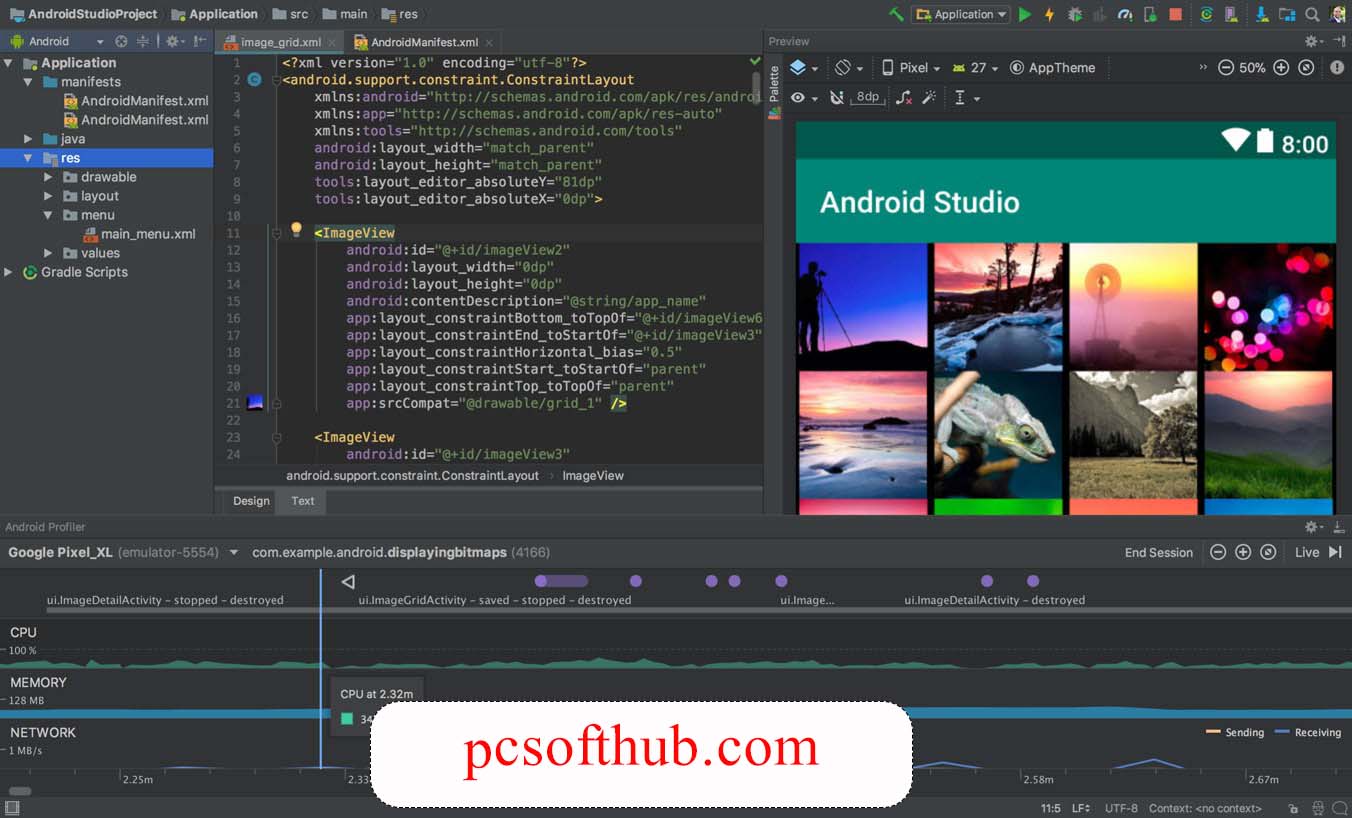This screenshot has width=1352, height=818.
Task: Open the Project Structure folder icon
Action: 1287,14
